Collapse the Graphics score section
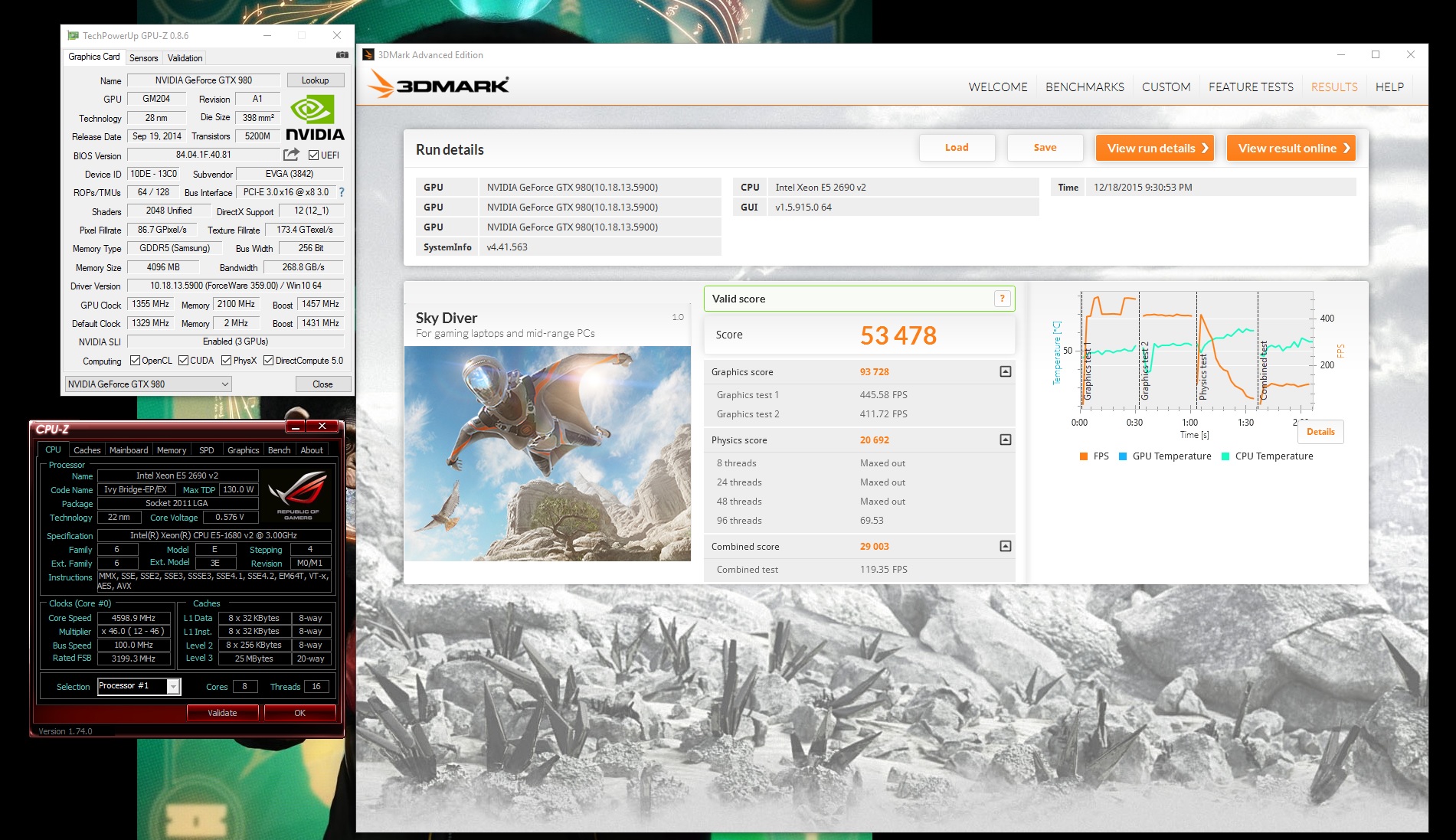 [1006, 371]
